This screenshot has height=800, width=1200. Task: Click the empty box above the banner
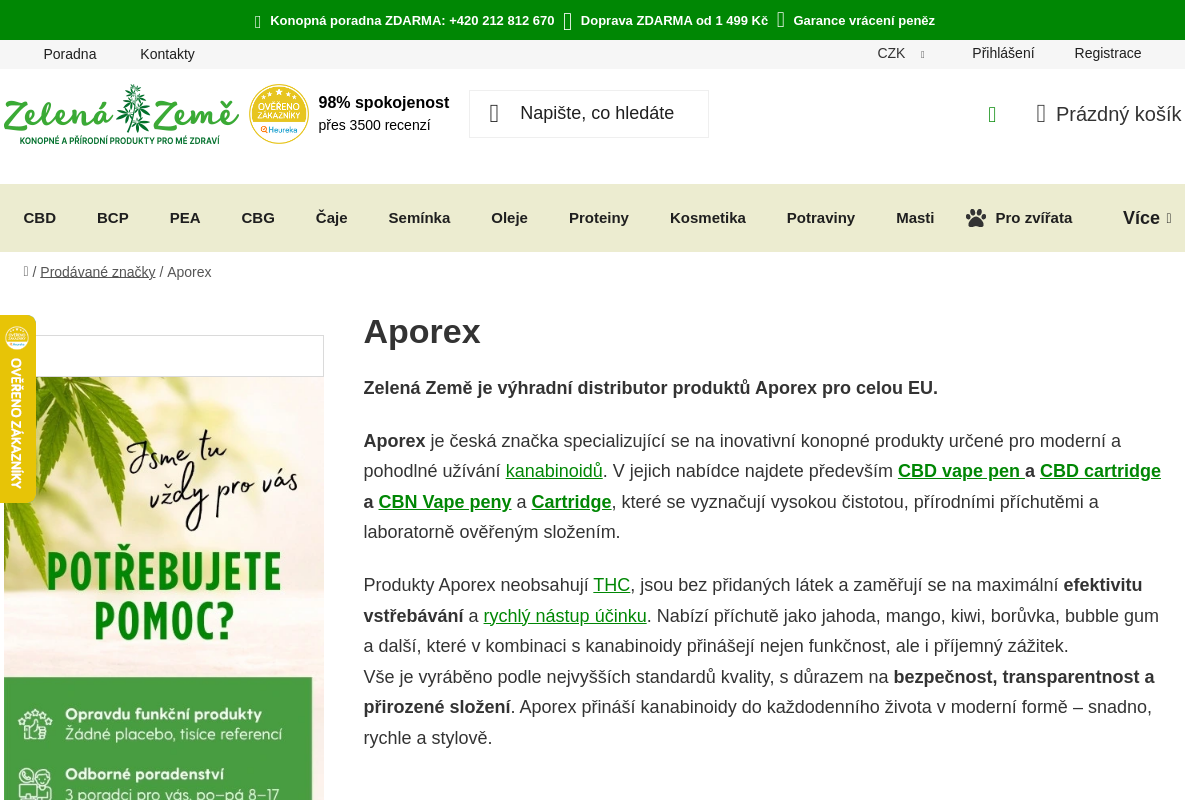tap(164, 356)
